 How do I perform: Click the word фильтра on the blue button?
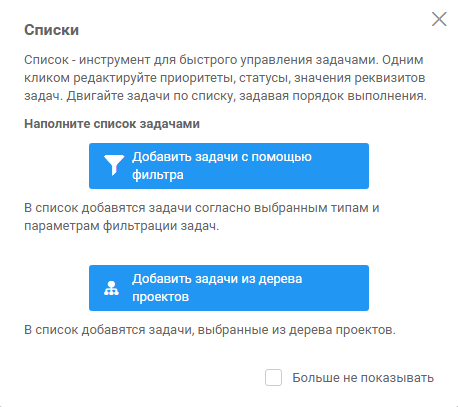pos(158,175)
